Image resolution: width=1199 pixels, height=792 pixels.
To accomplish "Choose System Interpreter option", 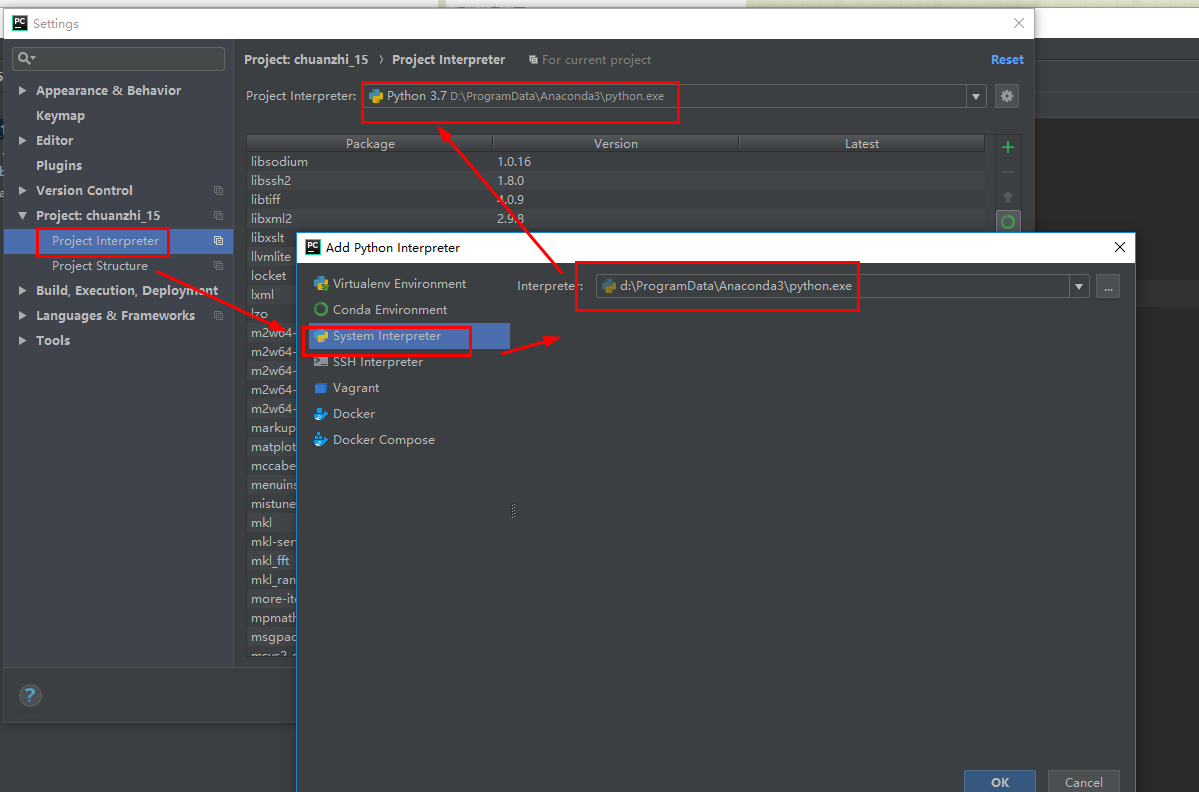I will pos(409,336).
